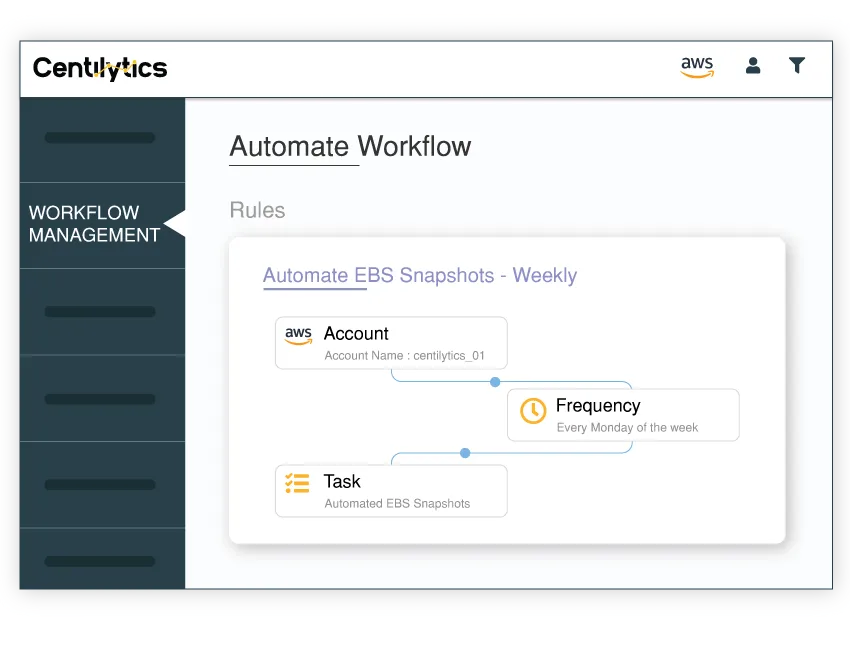Click the Centilytics logo
The width and height of the screenshot is (850, 652).
click(100, 68)
